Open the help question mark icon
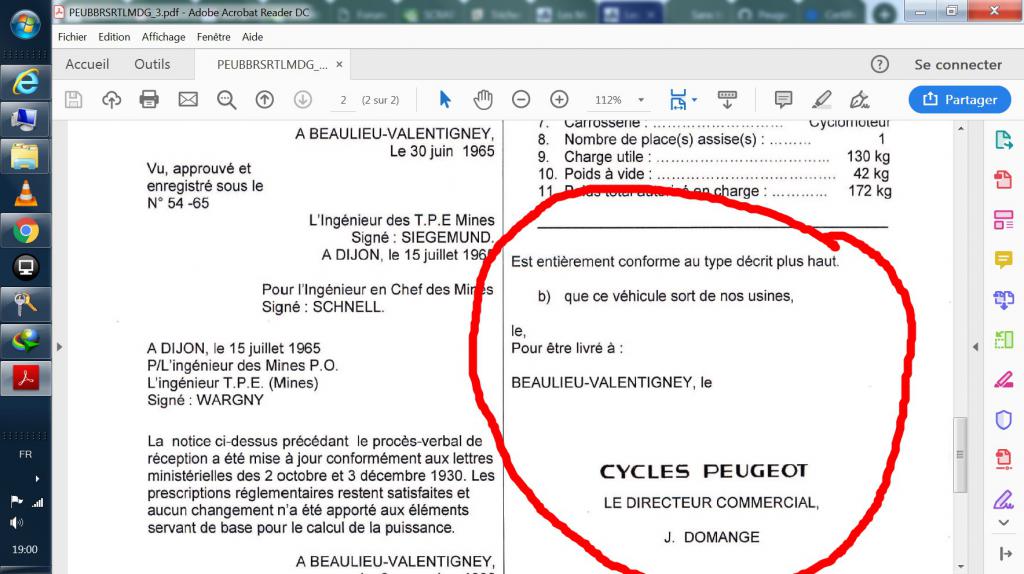 tap(880, 64)
